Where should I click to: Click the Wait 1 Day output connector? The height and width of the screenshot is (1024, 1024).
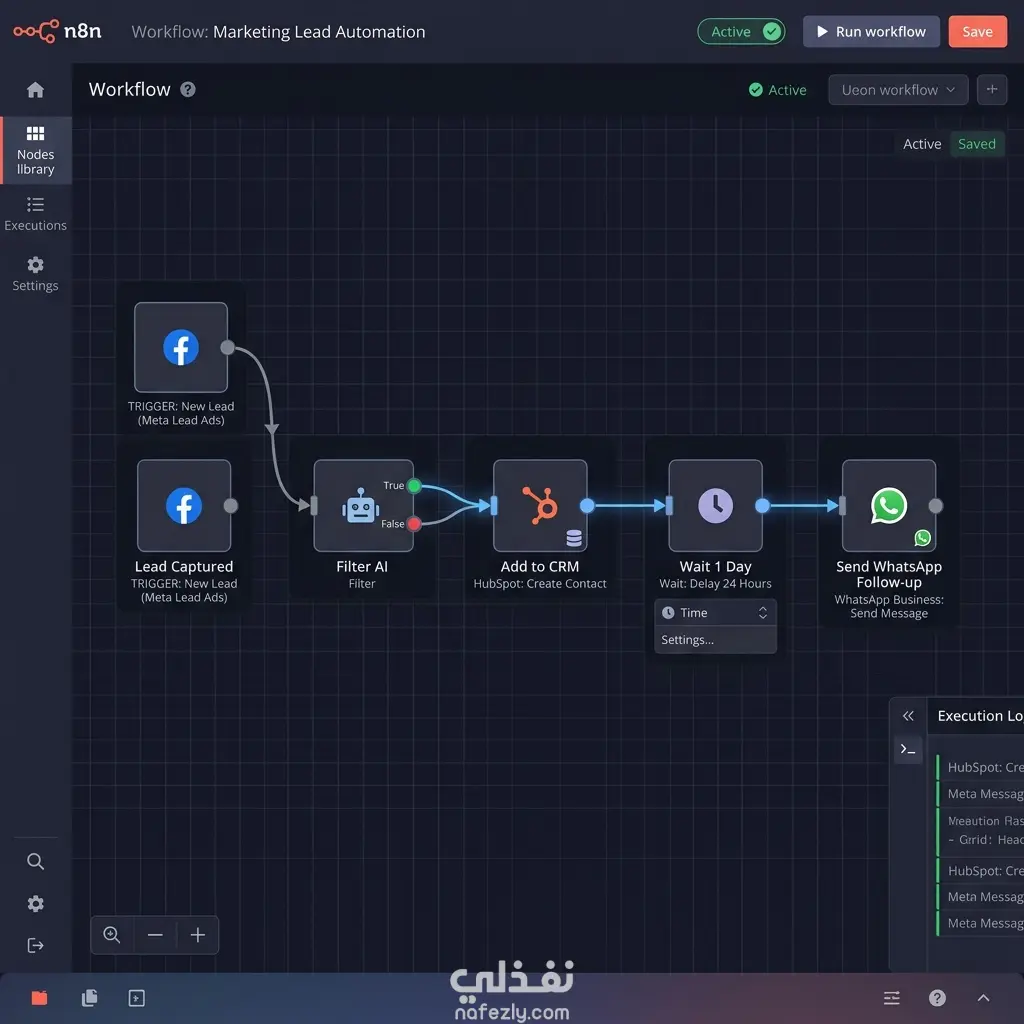[x=762, y=505]
